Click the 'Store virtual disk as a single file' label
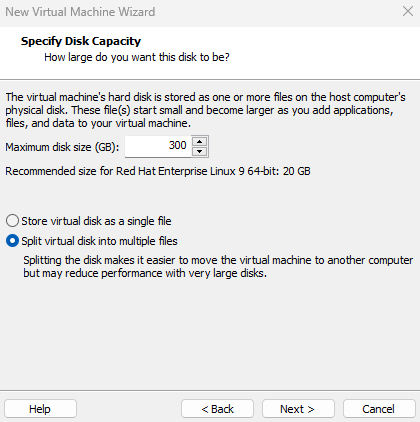 coord(96,221)
